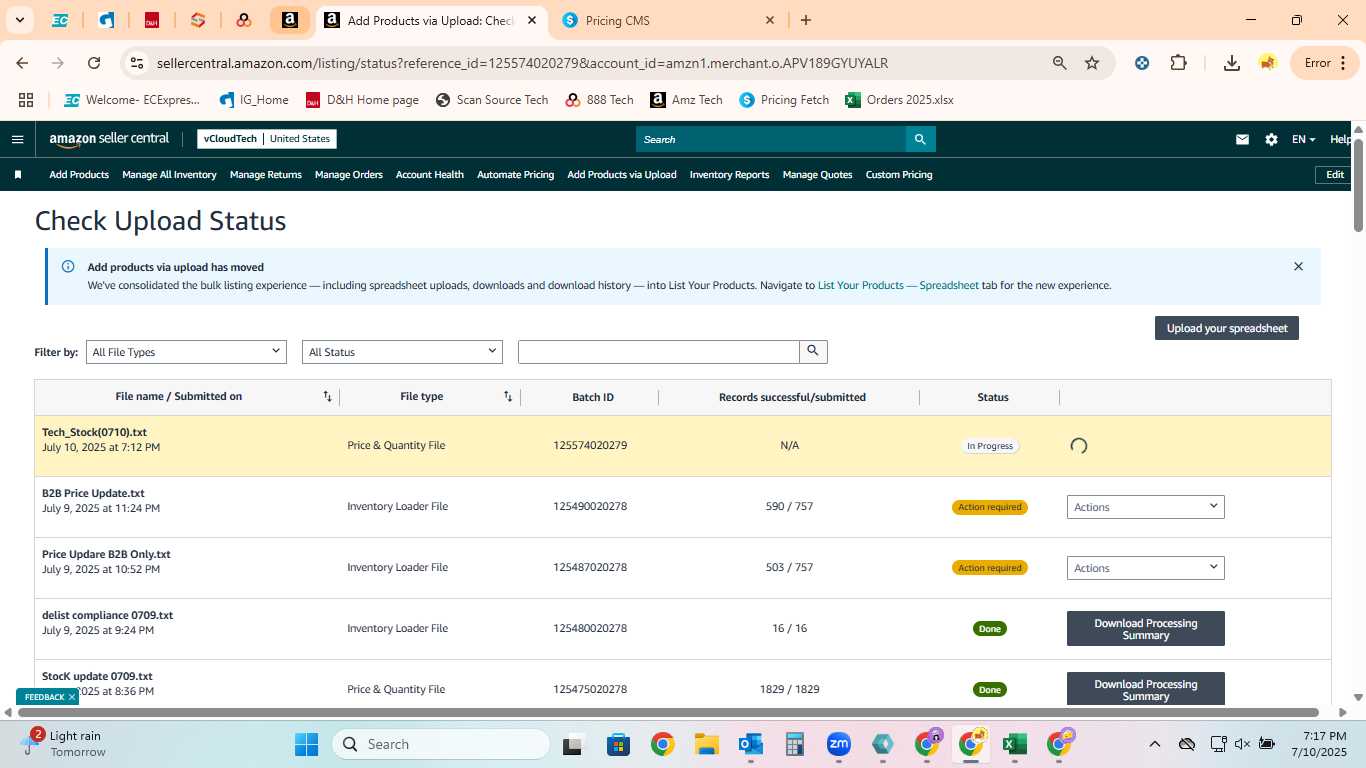Open the tab search dropdown arrow
The image size is (1366, 768).
pyautogui.click(x=19, y=20)
